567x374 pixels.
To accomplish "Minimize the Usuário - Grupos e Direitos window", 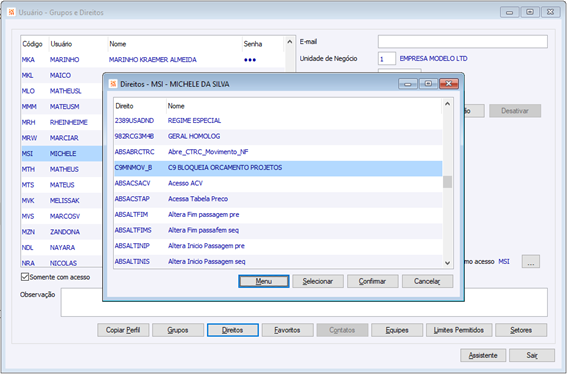I will click(510, 12).
